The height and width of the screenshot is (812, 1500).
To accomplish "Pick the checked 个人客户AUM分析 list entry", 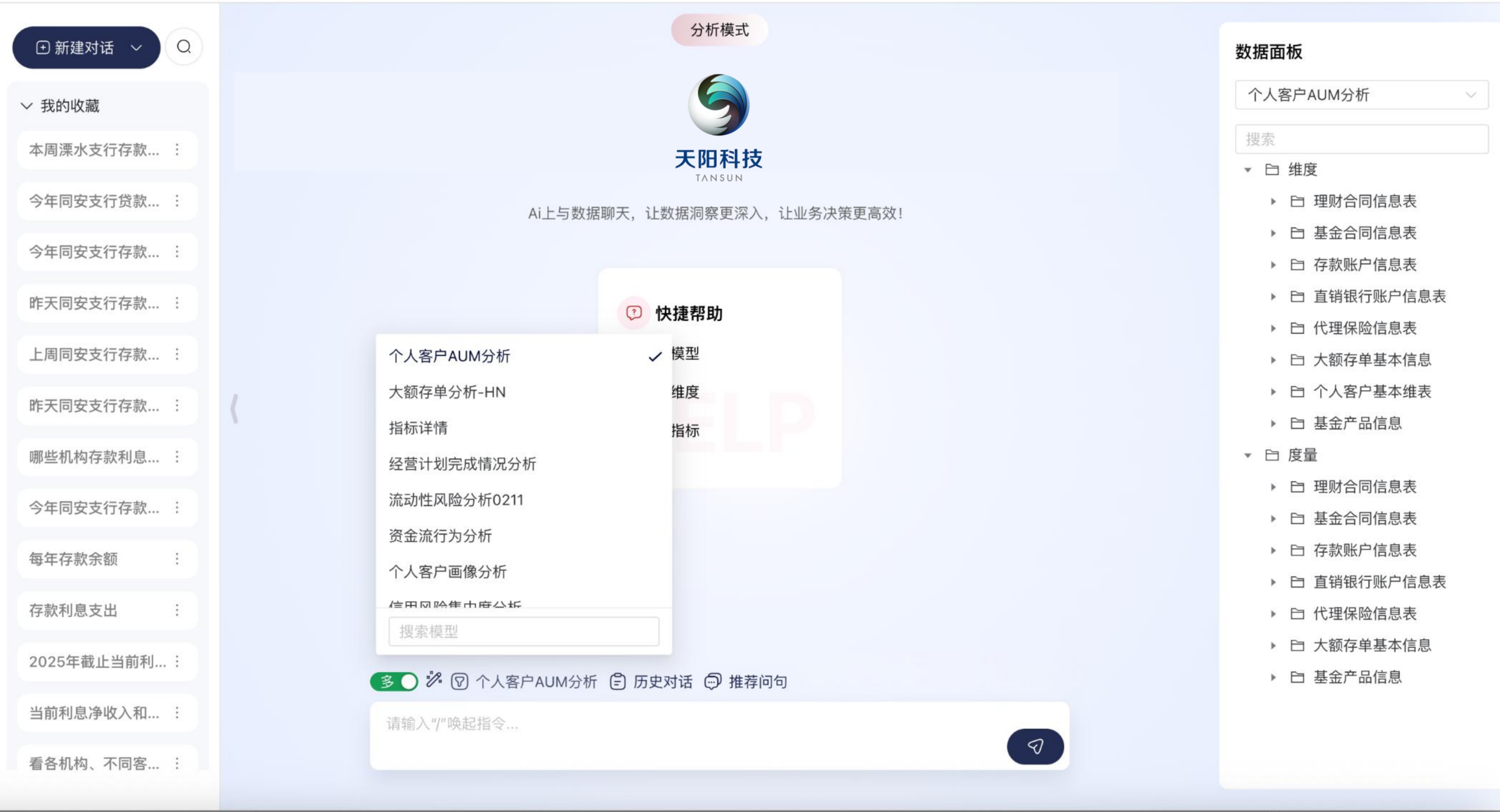I will pos(524,356).
